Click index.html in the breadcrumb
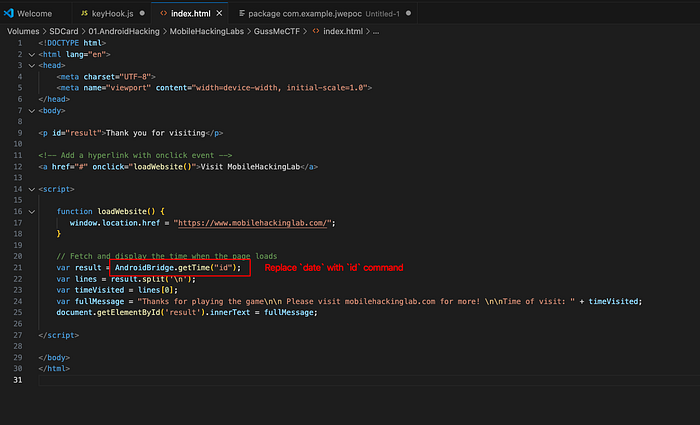Screen dimensions: 700x425 (x=343, y=31)
